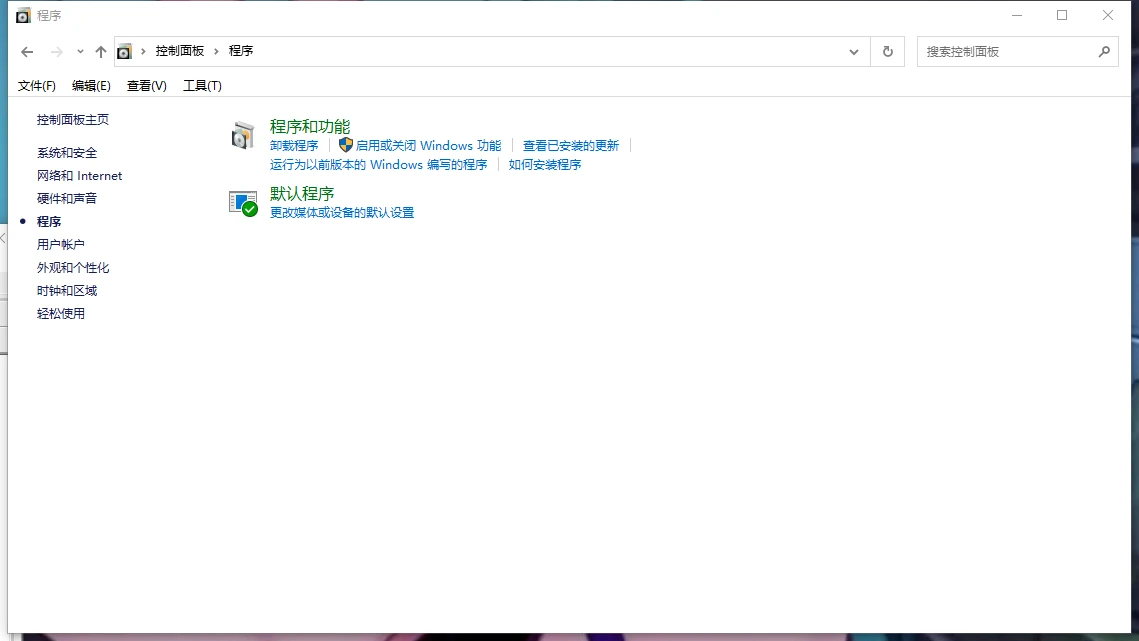The width and height of the screenshot is (1139, 641).
Task: Open the 文件(F) menu
Action: click(36, 86)
